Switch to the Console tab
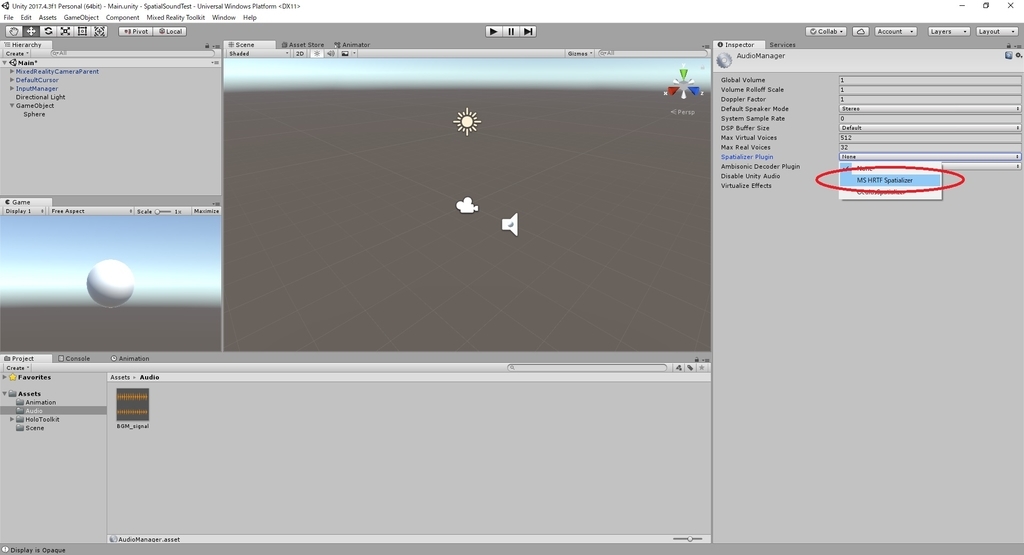The width and height of the screenshot is (1024, 555). [x=74, y=358]
